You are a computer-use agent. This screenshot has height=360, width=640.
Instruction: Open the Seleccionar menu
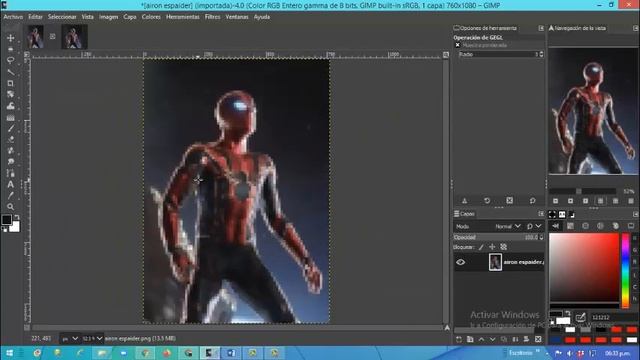(62, 17)
